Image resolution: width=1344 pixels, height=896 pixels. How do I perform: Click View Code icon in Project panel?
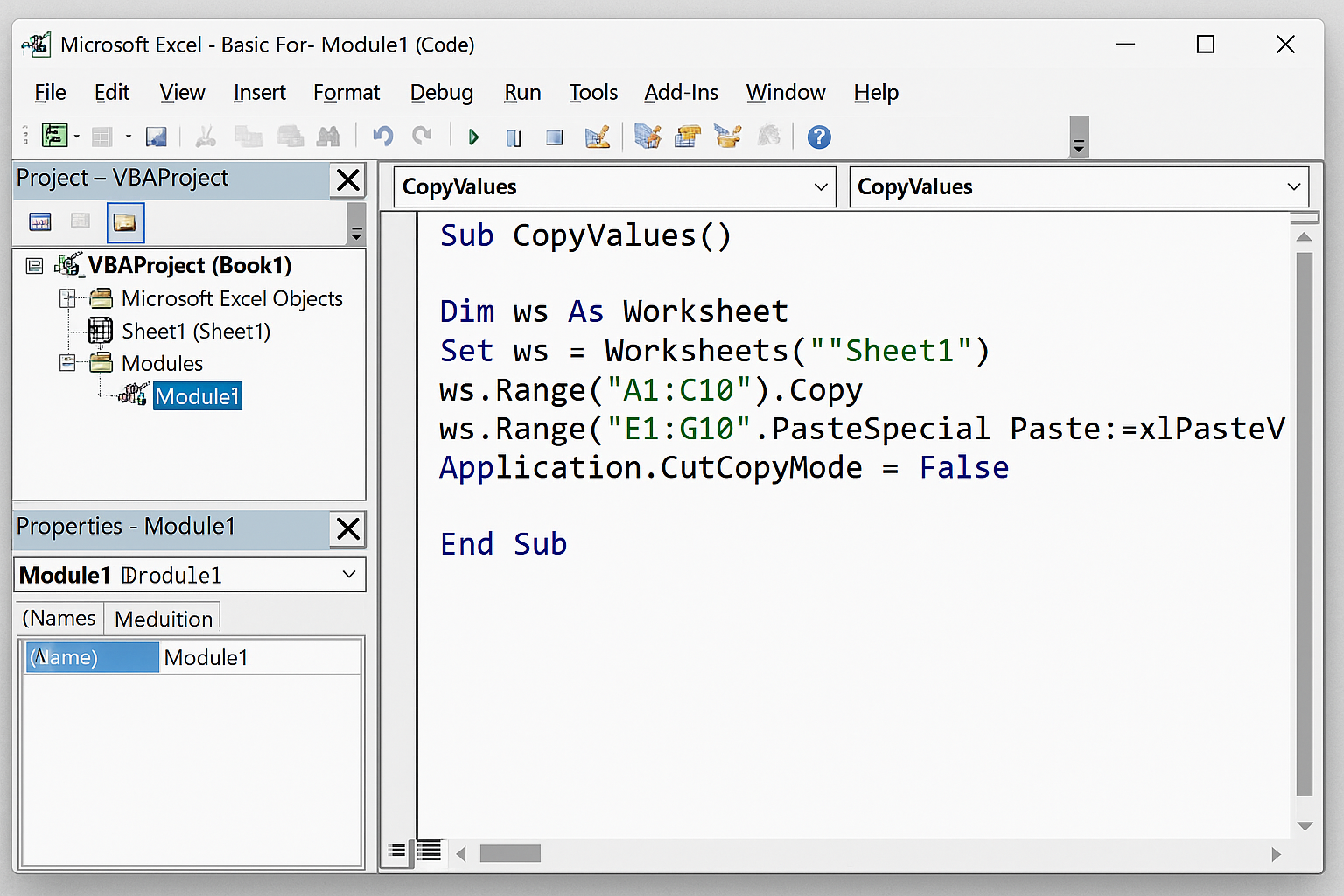click(x=40, y=222)
